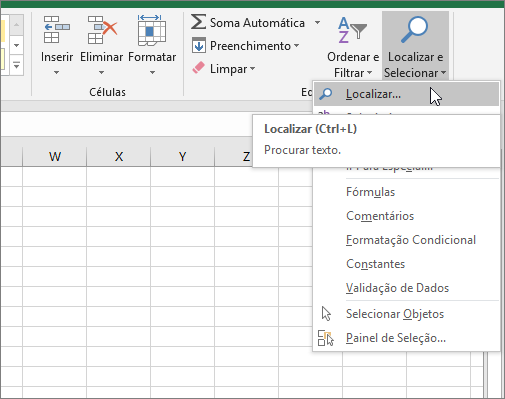Image resolution: width=505 pixels, height=399 pixels.
Task: Select column Z header
Action: [234, 156]
